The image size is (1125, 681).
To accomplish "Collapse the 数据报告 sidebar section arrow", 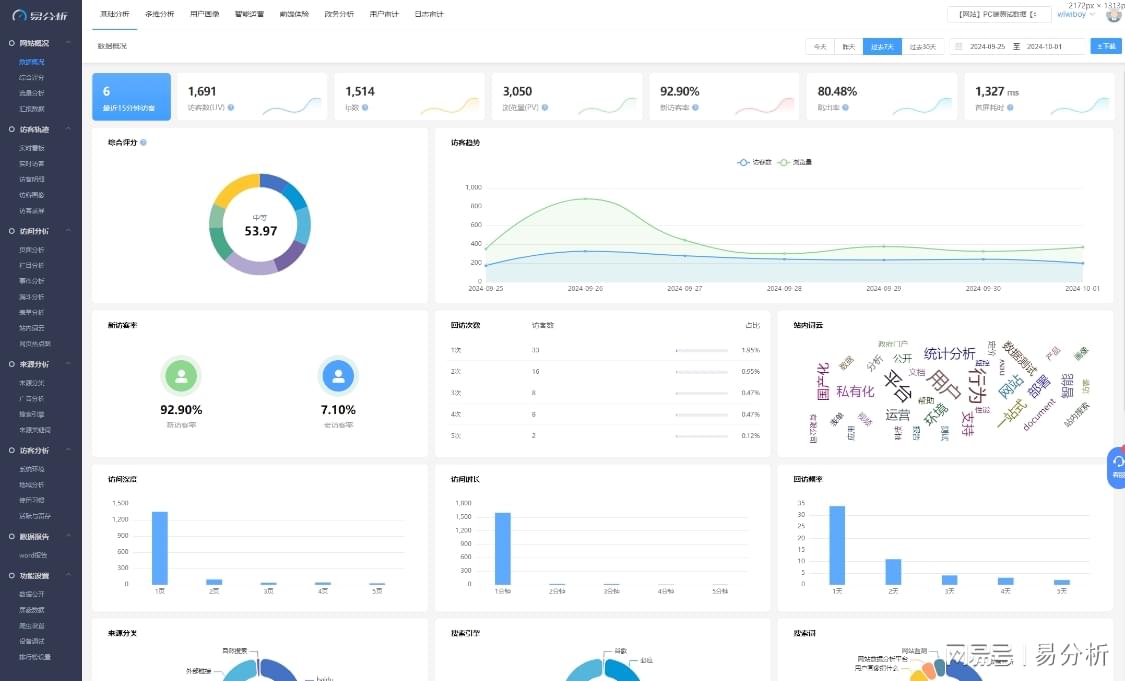I will tap(68, 537).
